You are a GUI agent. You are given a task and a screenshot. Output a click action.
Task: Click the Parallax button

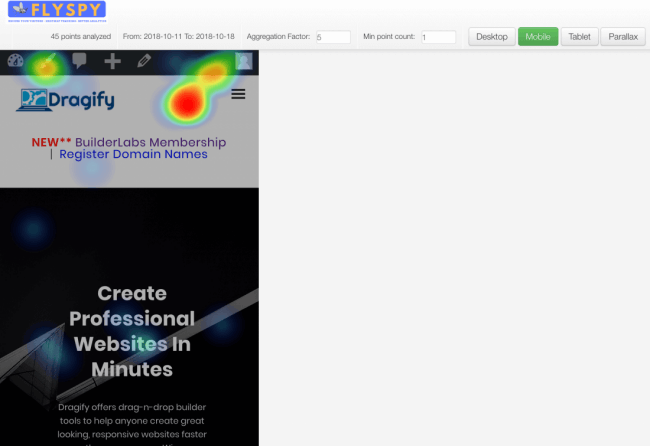coord(623,37)
